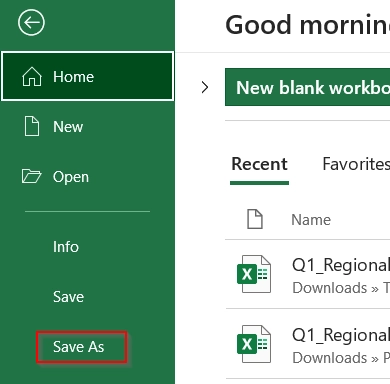Open the Home page in sidebar

[x=87, y=76]
